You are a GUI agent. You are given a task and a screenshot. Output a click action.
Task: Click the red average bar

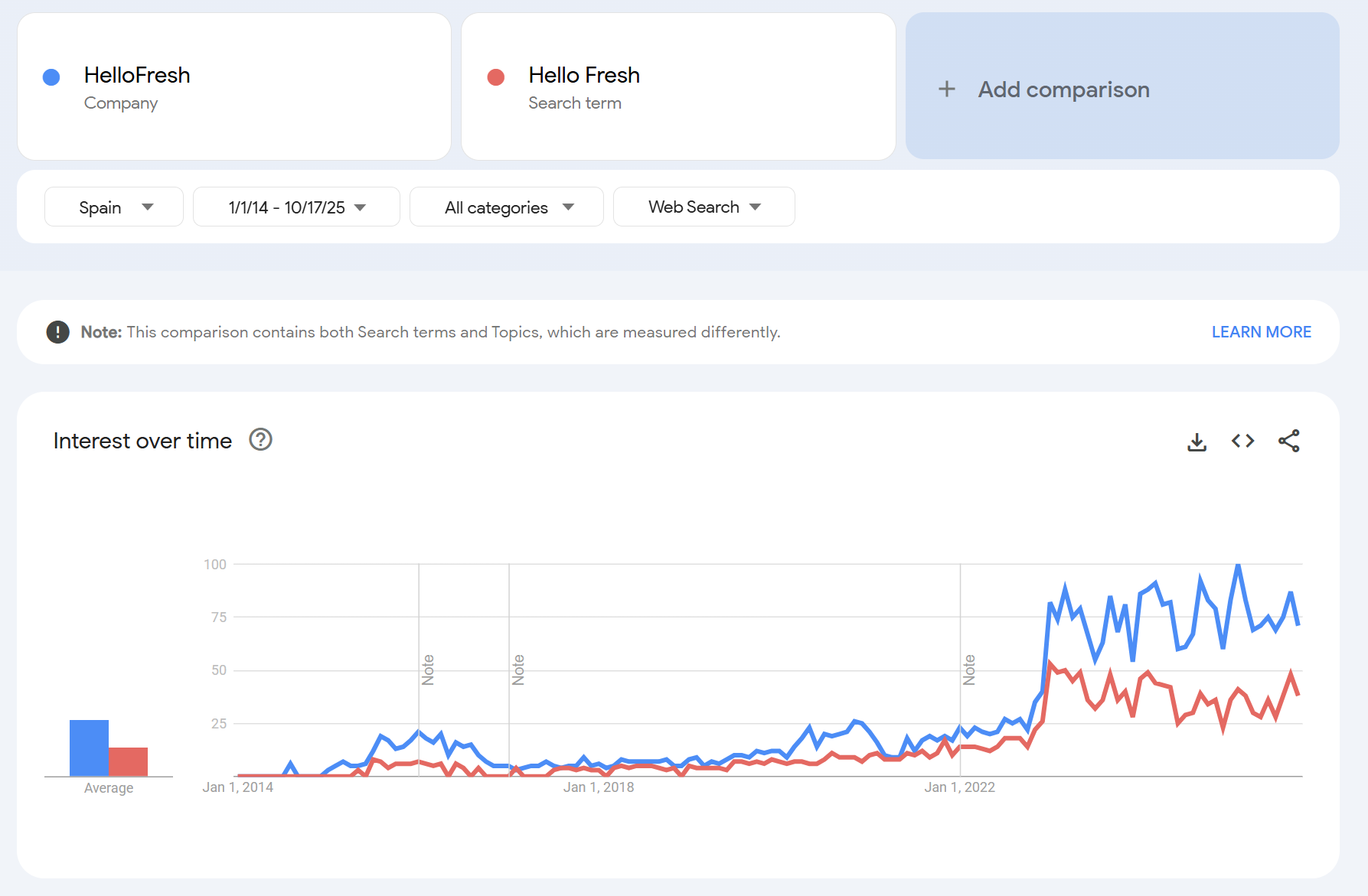click(x=128, y=761)
